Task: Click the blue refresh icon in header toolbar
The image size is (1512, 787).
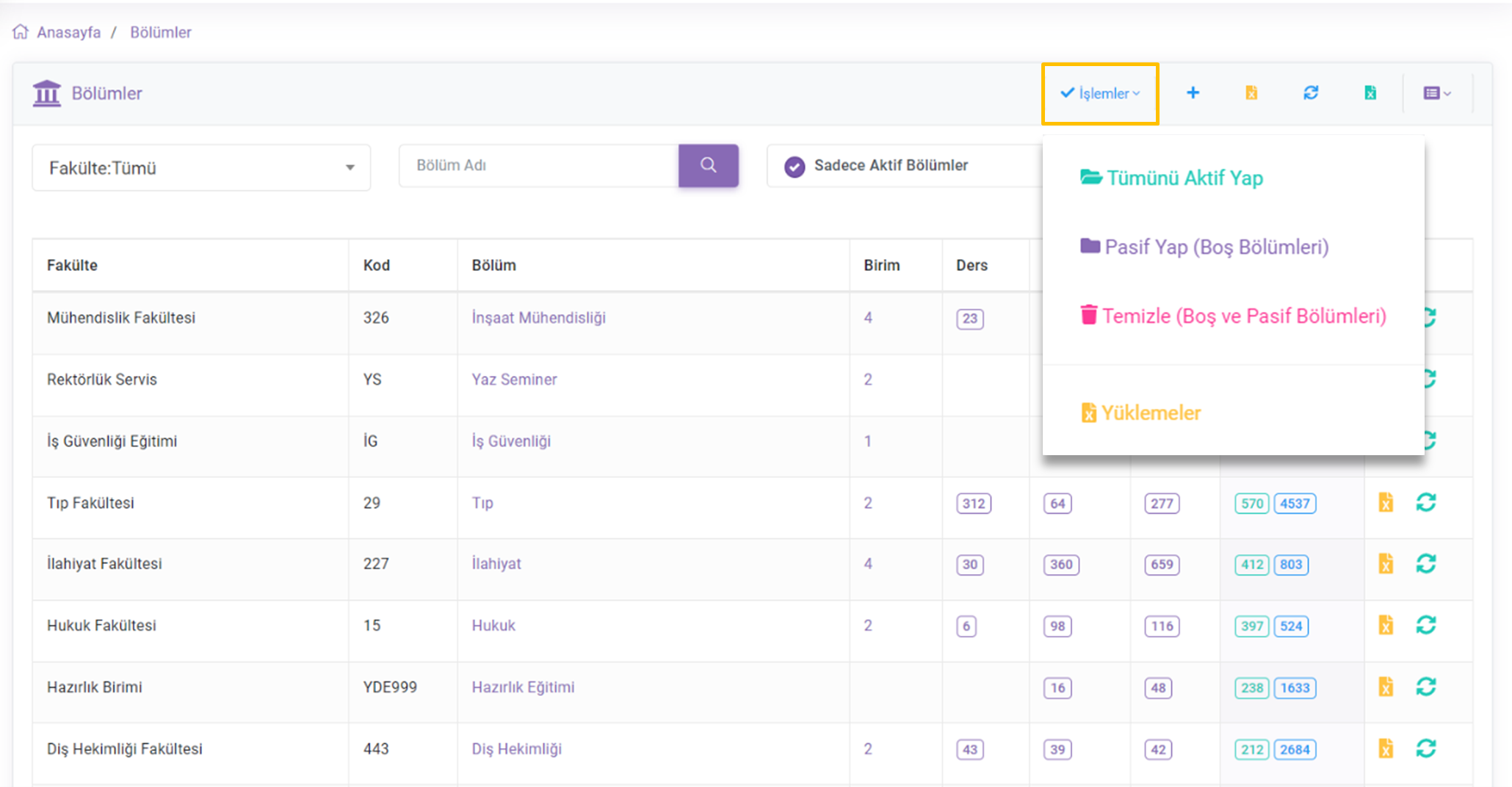Action: (1311, 93)
